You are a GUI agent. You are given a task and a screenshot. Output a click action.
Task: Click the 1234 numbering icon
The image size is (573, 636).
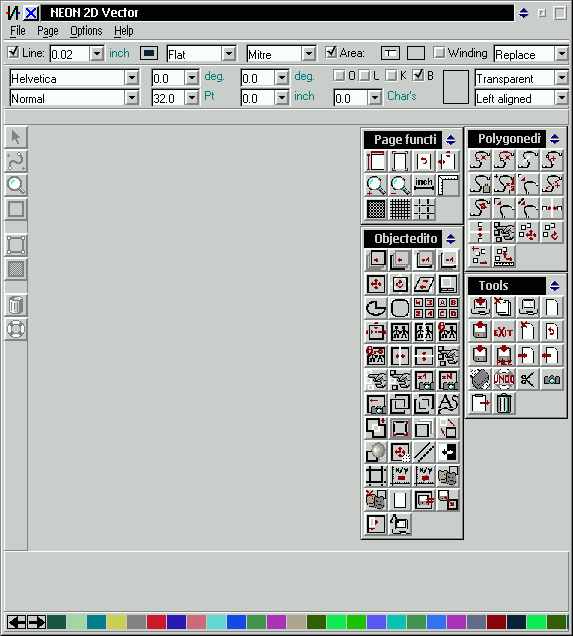[x=424, y=308]
